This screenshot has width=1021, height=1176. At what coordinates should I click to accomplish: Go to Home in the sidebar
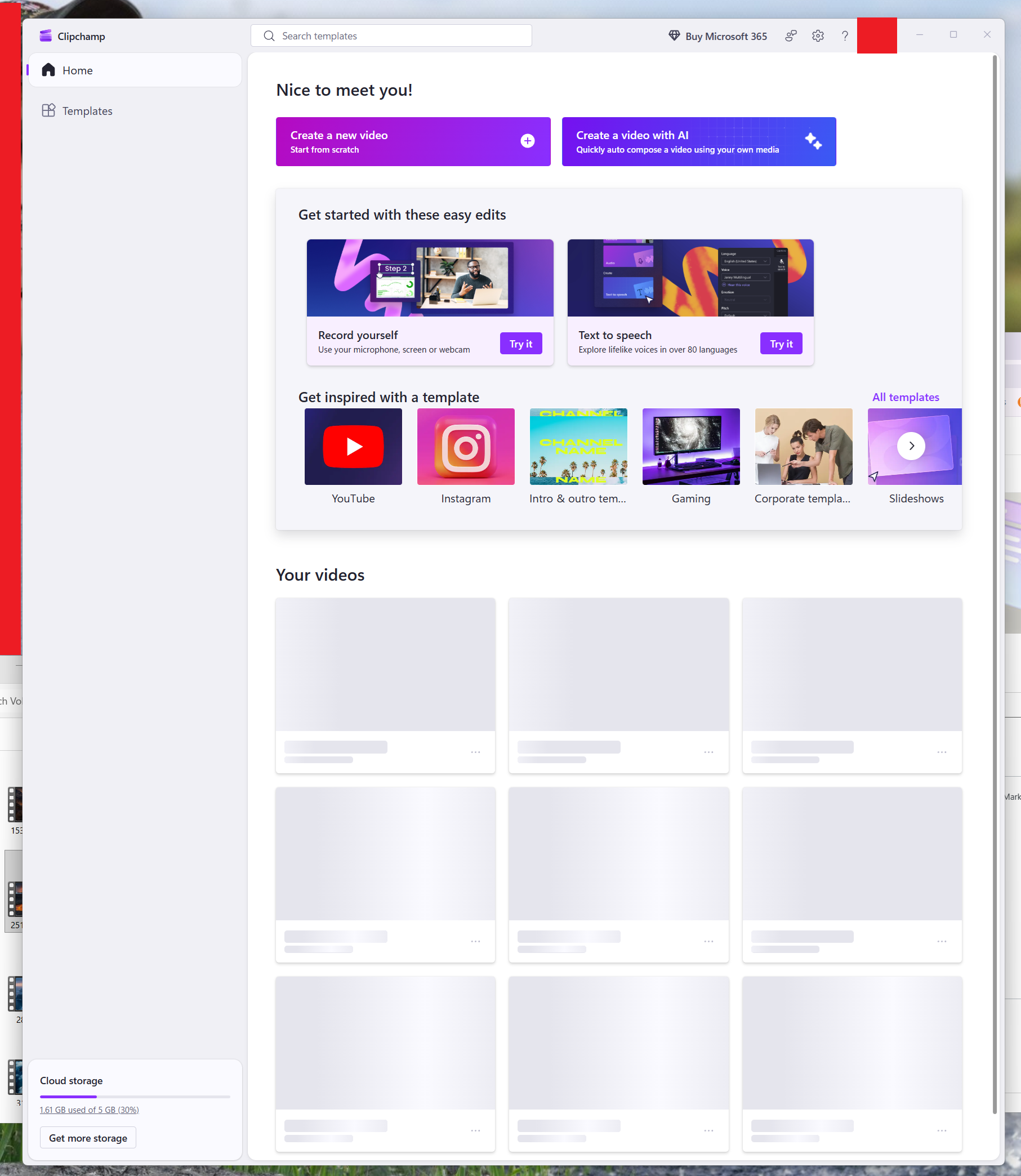(135, 70)
